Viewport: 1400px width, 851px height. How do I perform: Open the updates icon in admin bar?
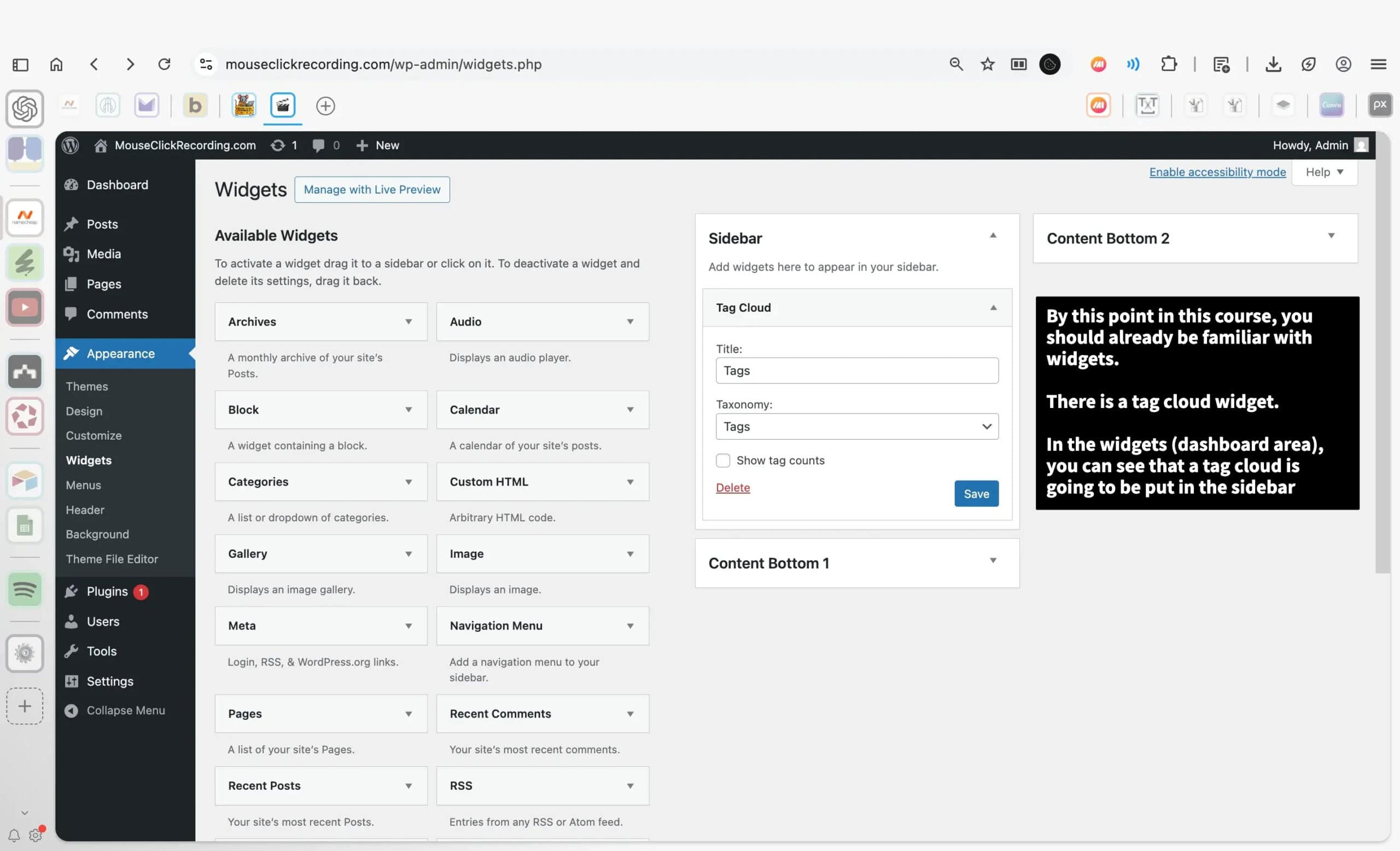tap(278, 145)
